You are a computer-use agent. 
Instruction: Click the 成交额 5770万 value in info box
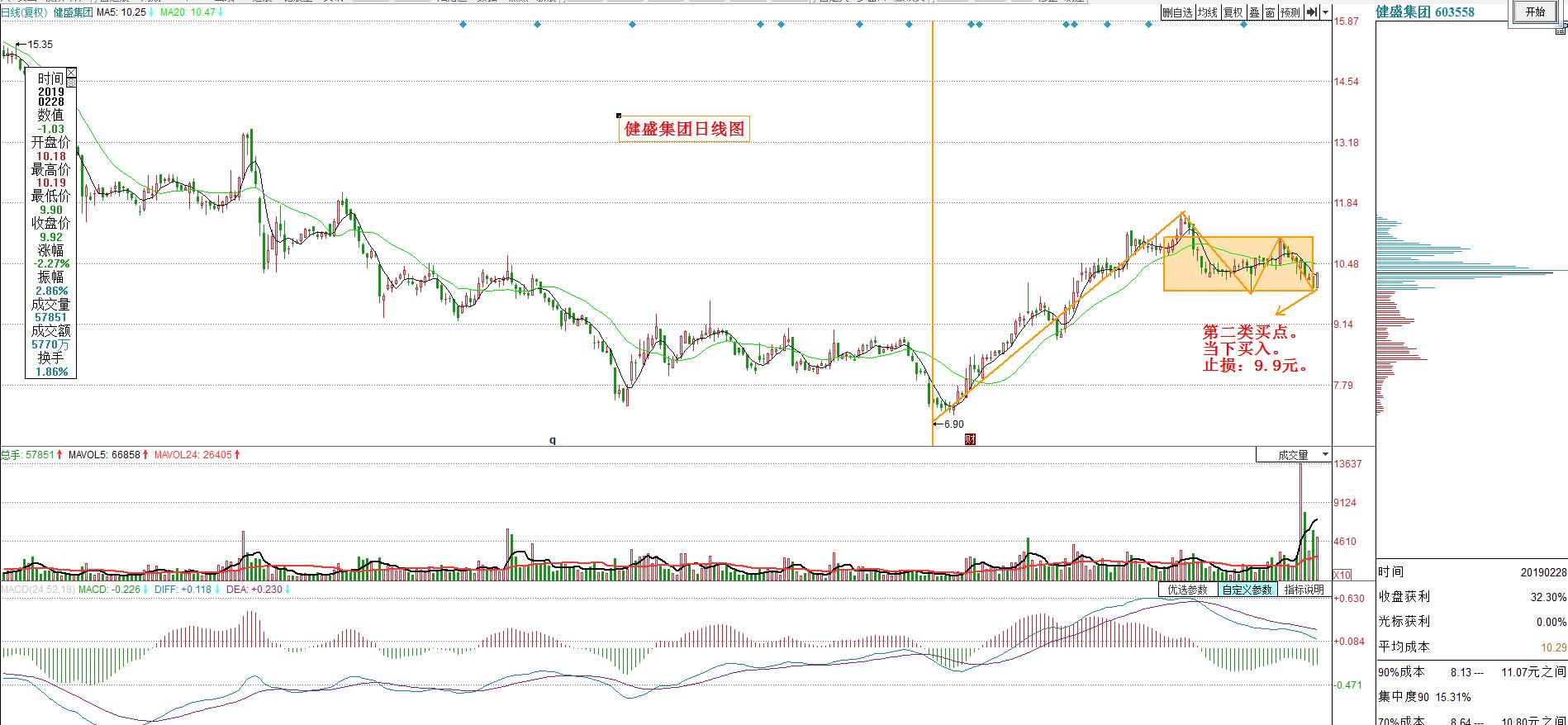(51, 345)
